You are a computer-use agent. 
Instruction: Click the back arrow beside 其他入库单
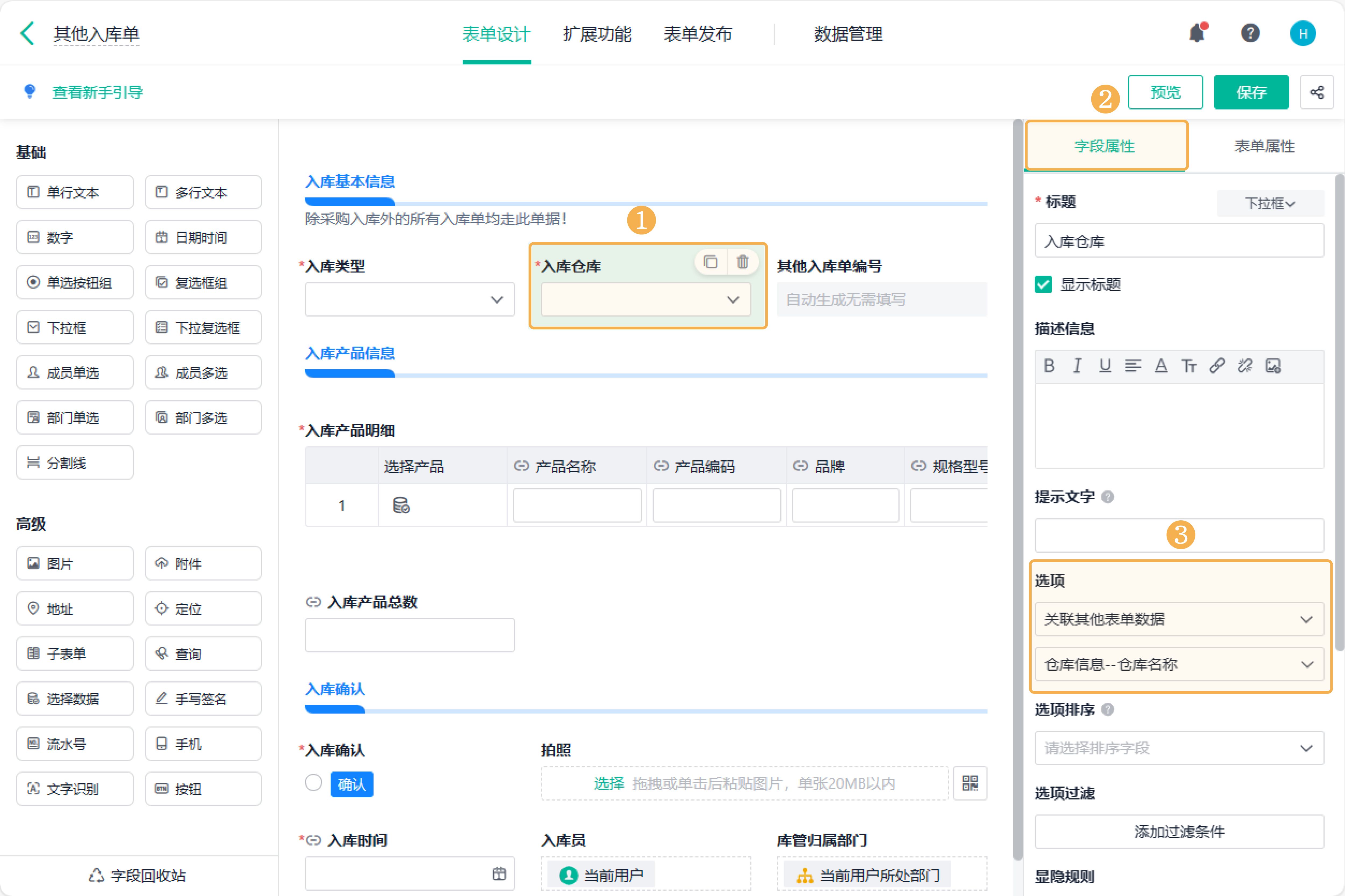point(27,33)
